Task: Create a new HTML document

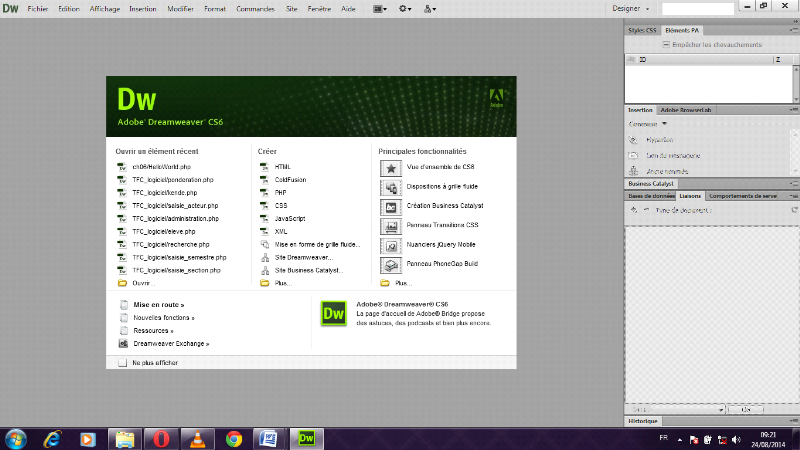Action: pos(282,166)
